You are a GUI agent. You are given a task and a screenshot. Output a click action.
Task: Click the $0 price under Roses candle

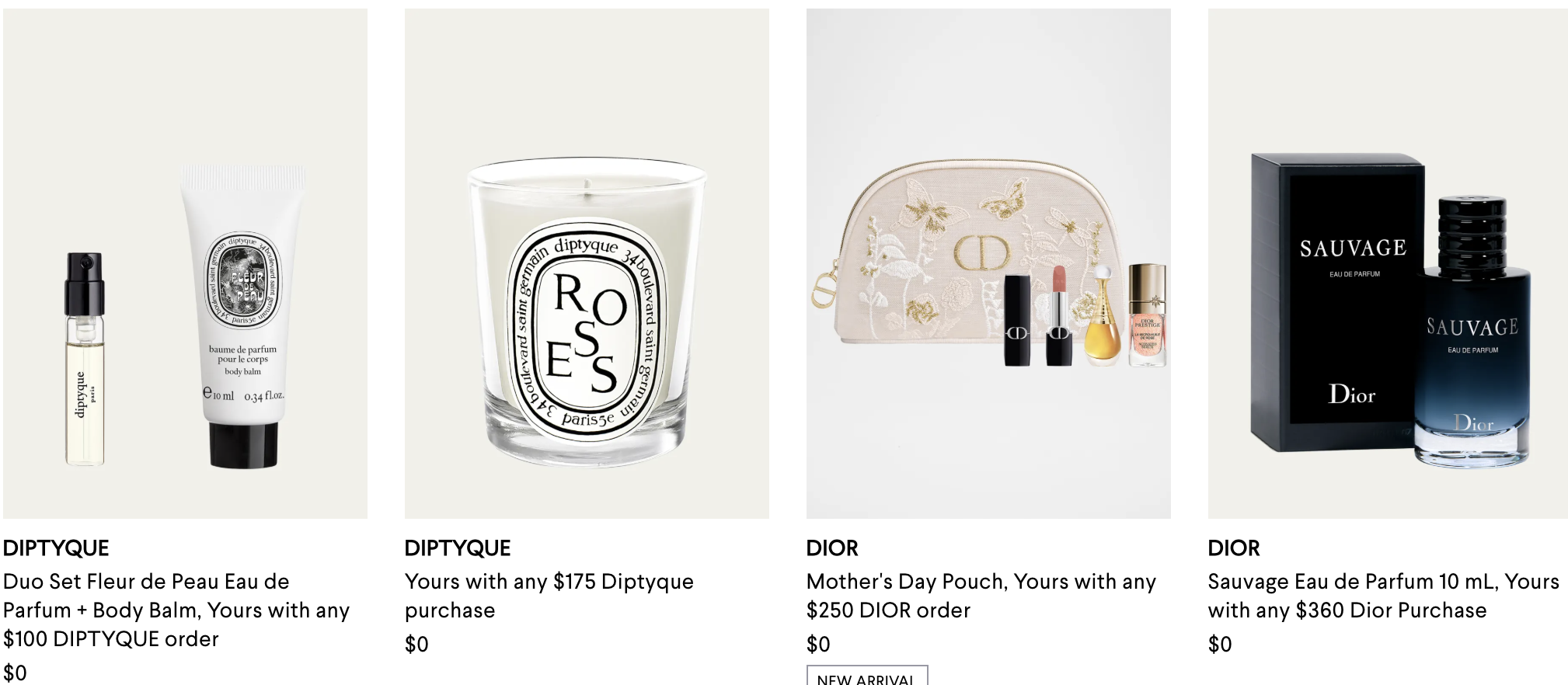[x=416, y=644]
